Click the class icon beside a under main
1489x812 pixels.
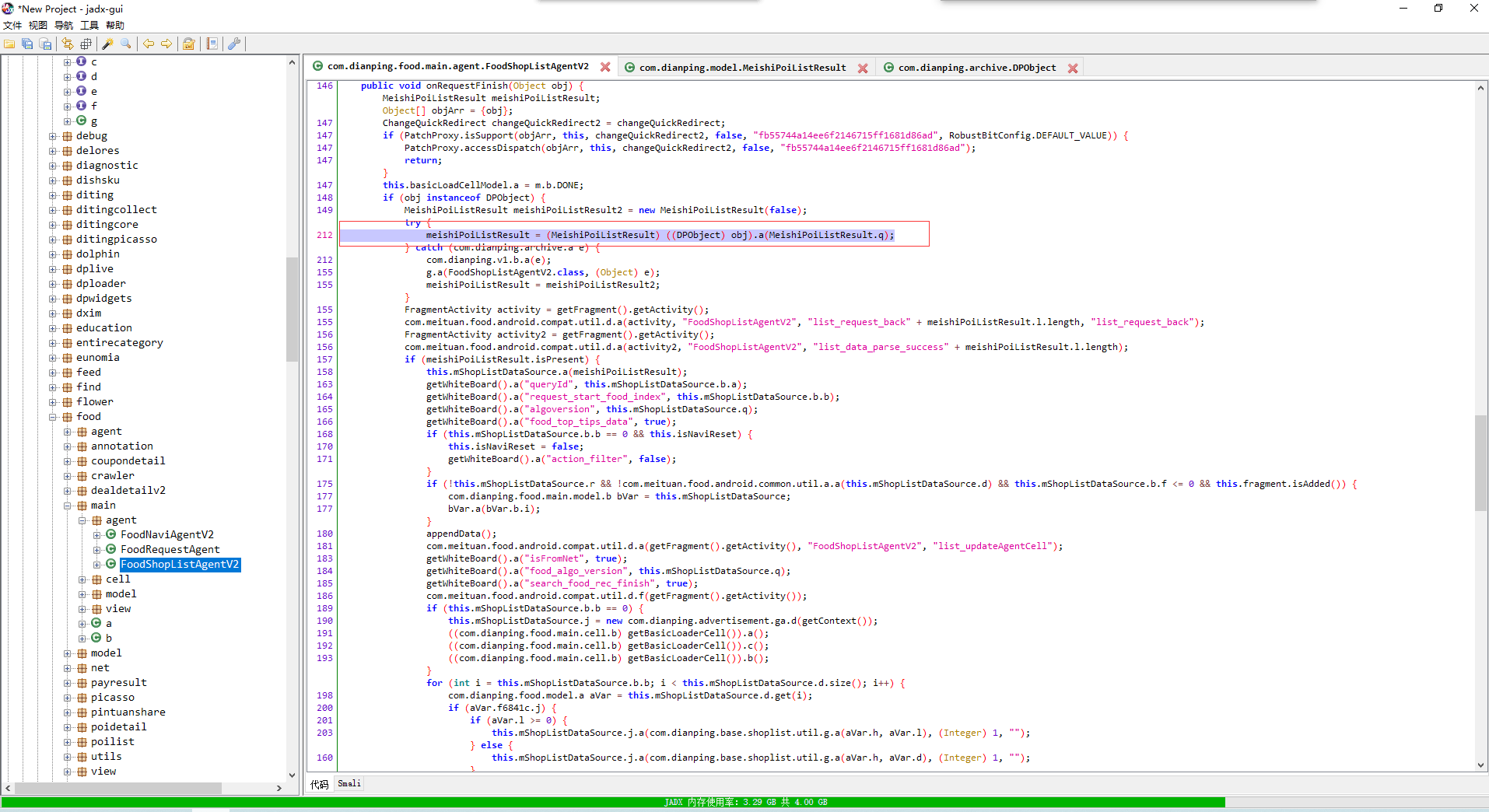[x=96, y=623]
